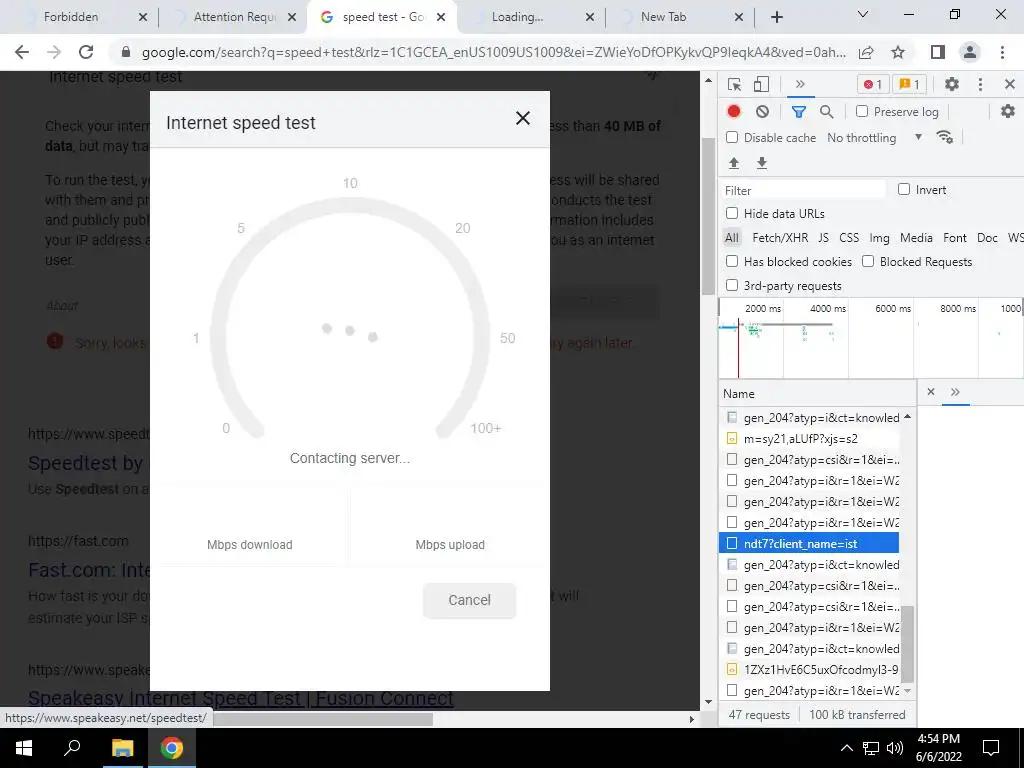Filter requests by JS
The height and width of the screenshot is (768, 1024).
[824, 238]
